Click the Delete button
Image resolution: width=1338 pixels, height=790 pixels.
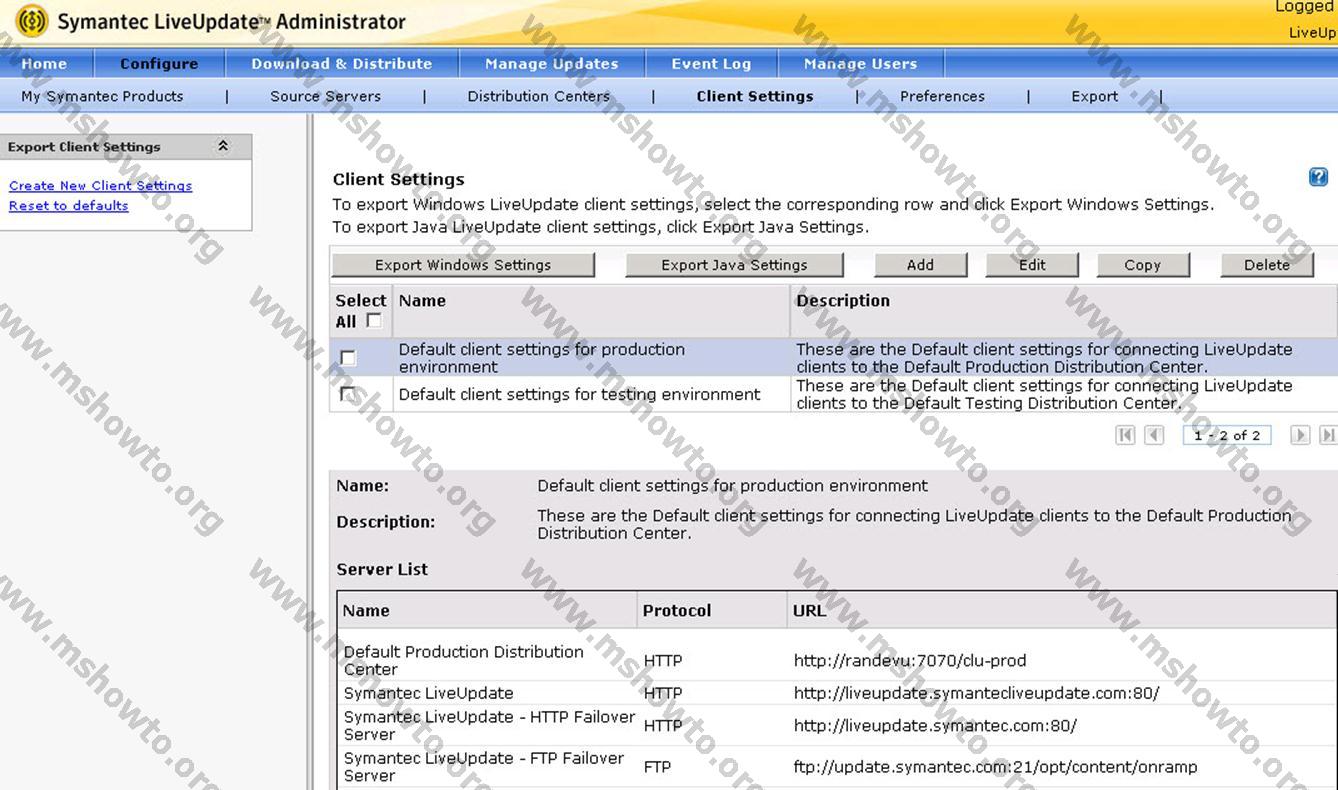point(1267,265)
